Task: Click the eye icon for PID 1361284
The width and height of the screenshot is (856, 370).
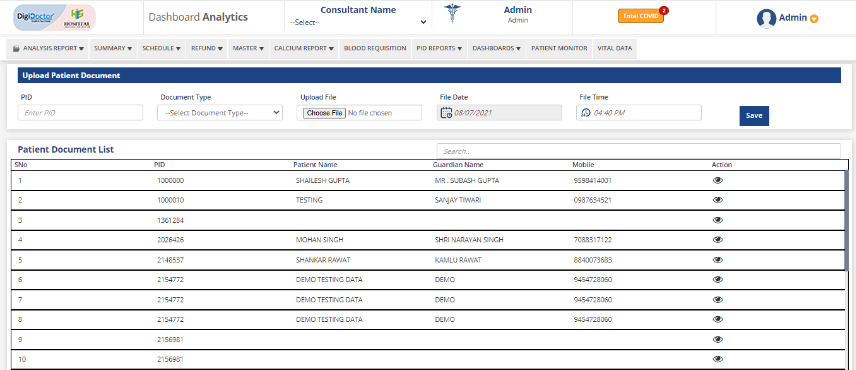Action: [718, 220]
